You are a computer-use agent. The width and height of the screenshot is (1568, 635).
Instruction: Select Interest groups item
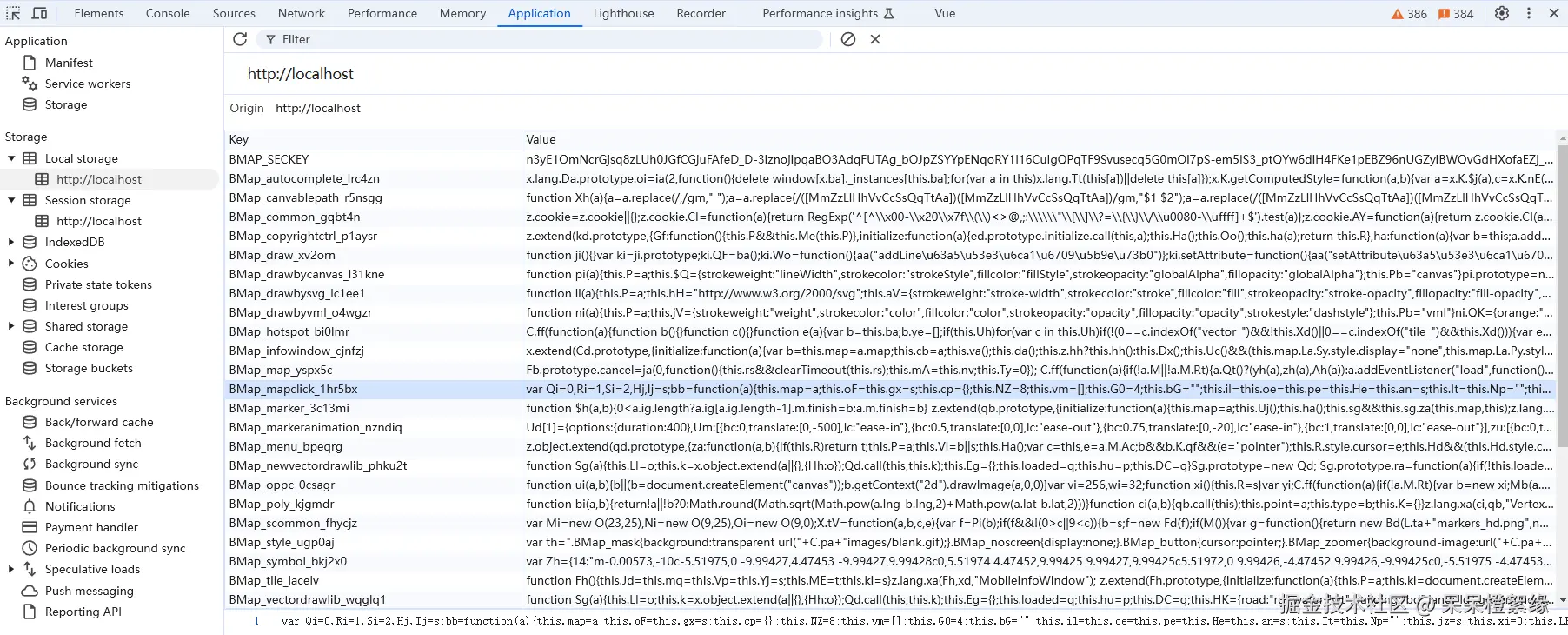[x=87, y=305]
